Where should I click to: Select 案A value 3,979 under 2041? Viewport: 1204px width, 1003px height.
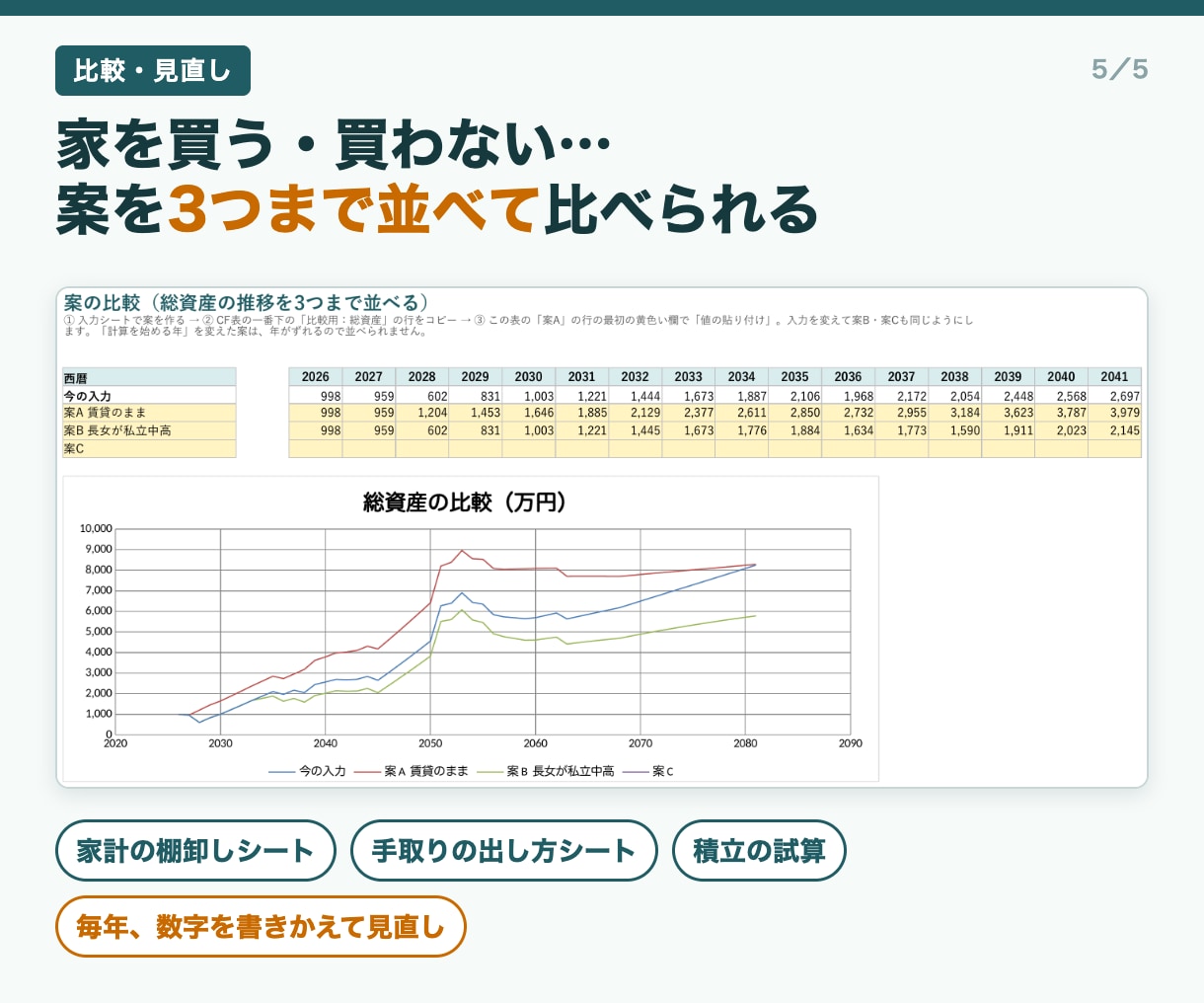(1115, 413)
